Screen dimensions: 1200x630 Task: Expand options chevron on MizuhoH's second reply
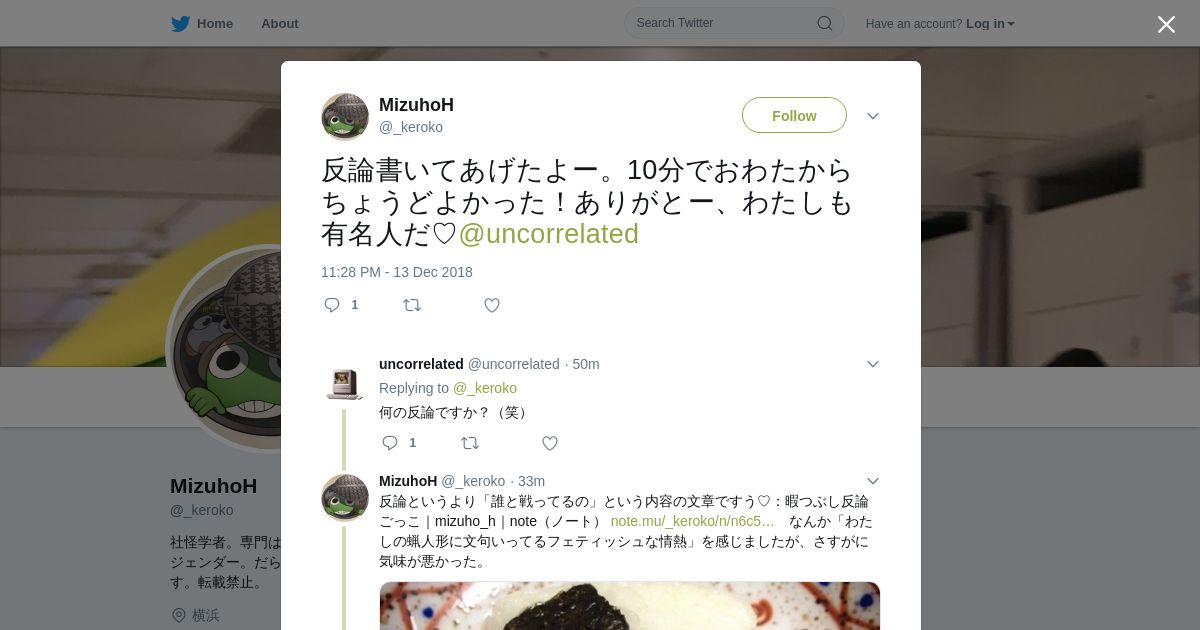point(873,481)
